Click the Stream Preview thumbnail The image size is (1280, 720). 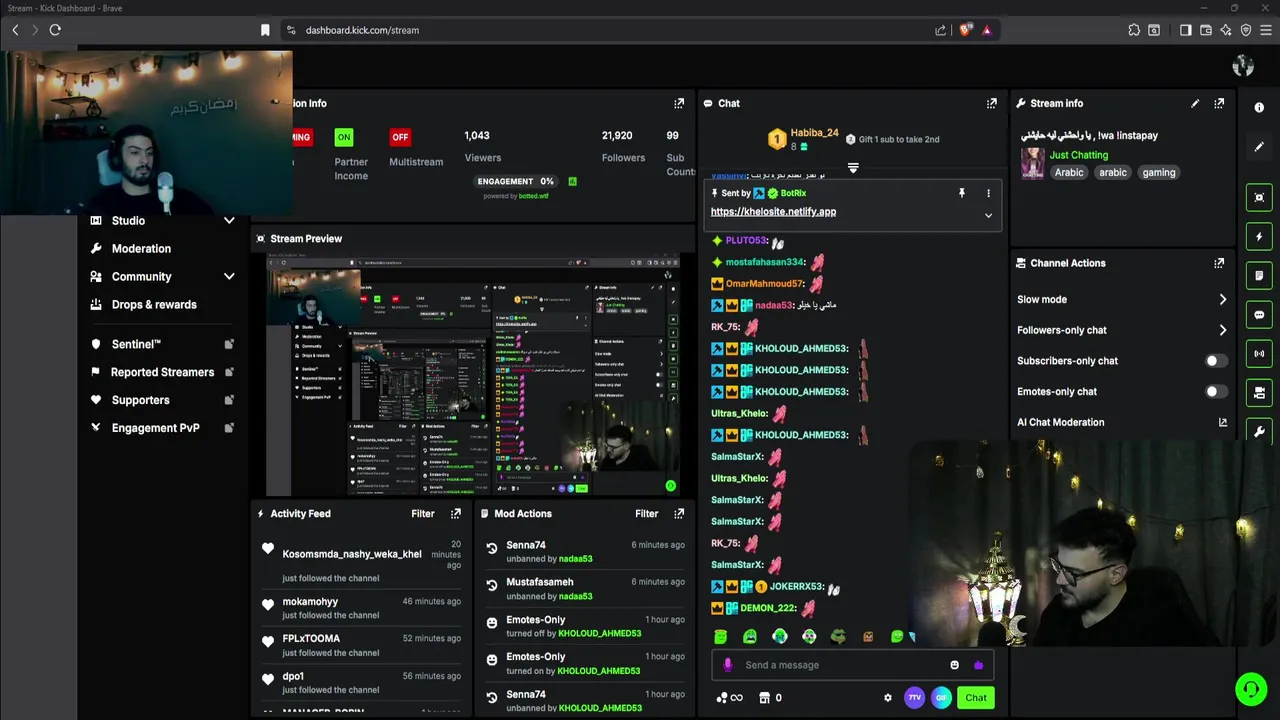(x=473, y=374)
